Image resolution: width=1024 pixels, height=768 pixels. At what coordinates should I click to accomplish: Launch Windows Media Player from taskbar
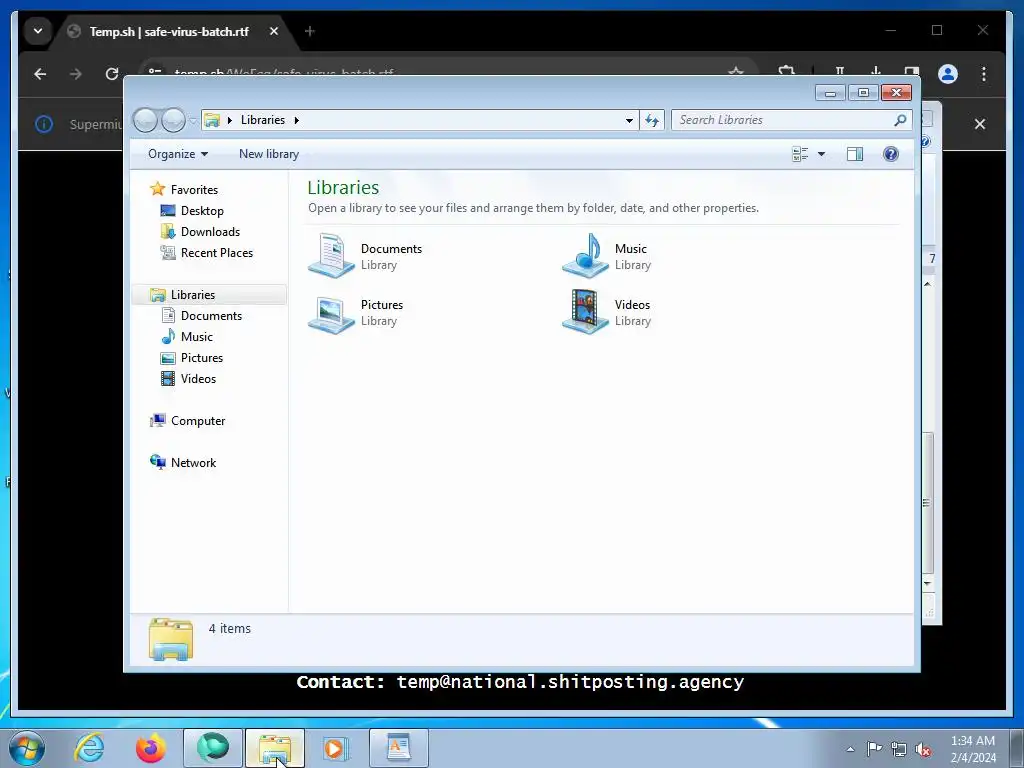[336, 748]
